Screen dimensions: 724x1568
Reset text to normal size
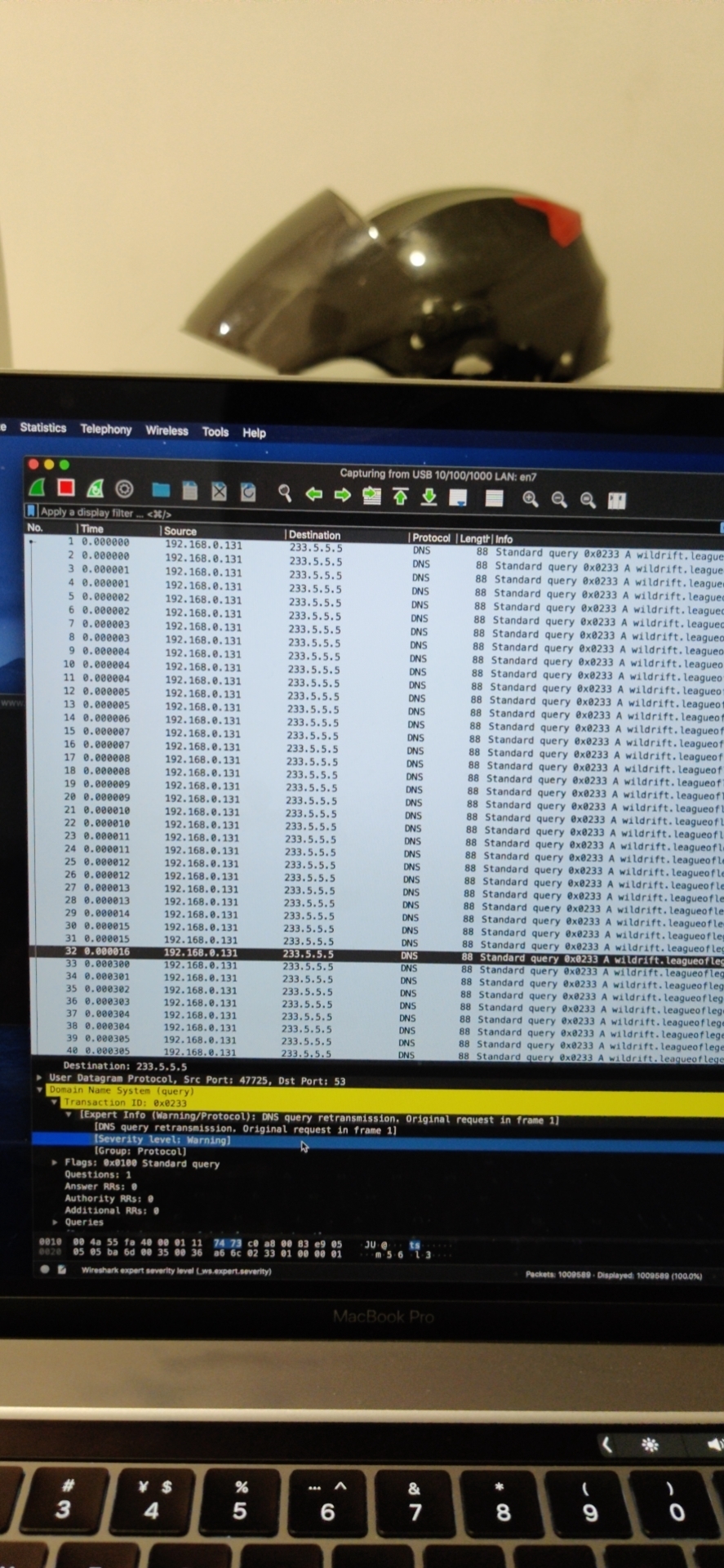pyautogui.click(x=588, y=501)
